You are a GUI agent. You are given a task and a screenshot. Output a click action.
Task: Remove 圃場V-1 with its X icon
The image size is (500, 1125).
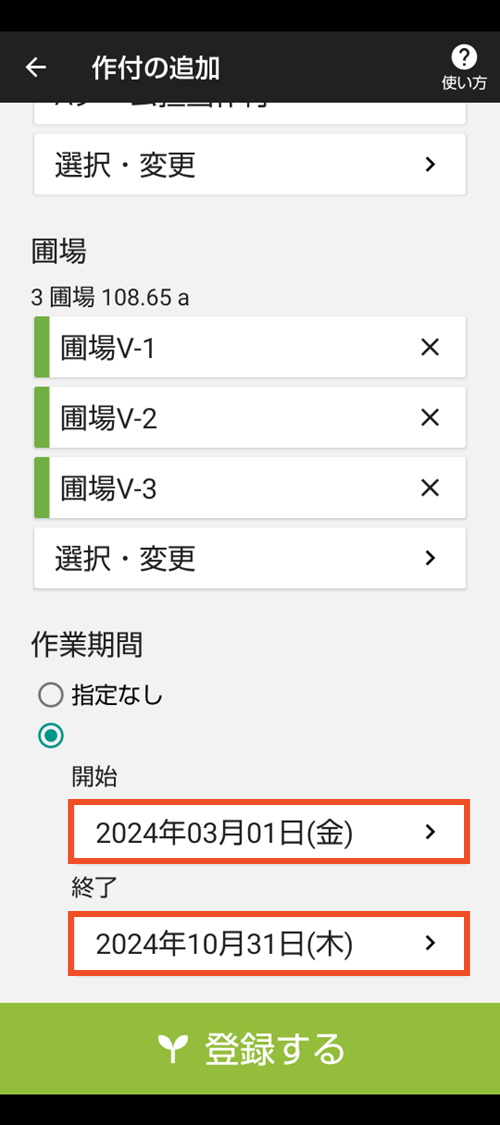coord(430,348)
